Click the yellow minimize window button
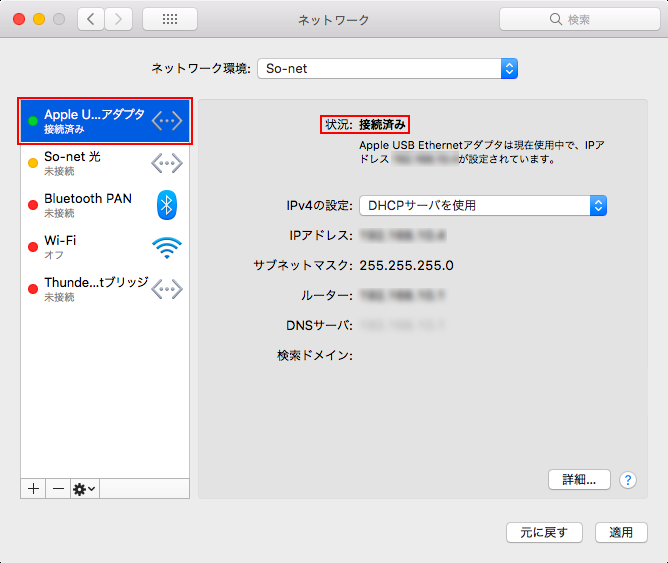 pos(39,19)
